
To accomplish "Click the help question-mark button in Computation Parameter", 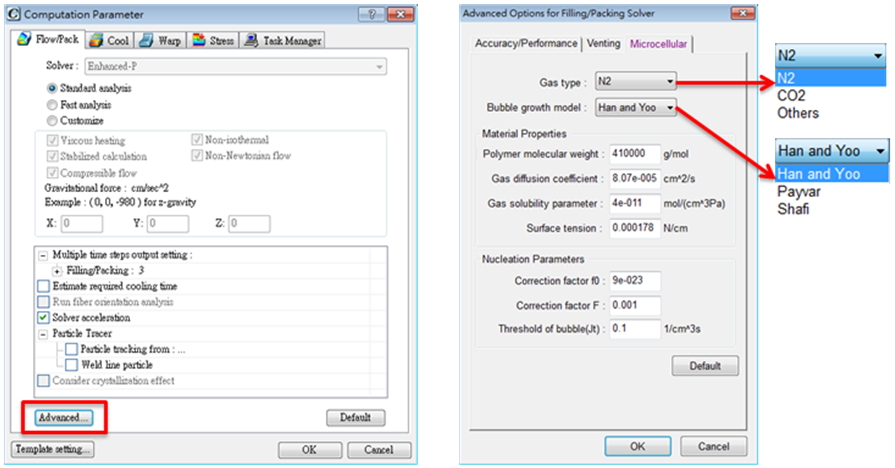I will point(372,14).
